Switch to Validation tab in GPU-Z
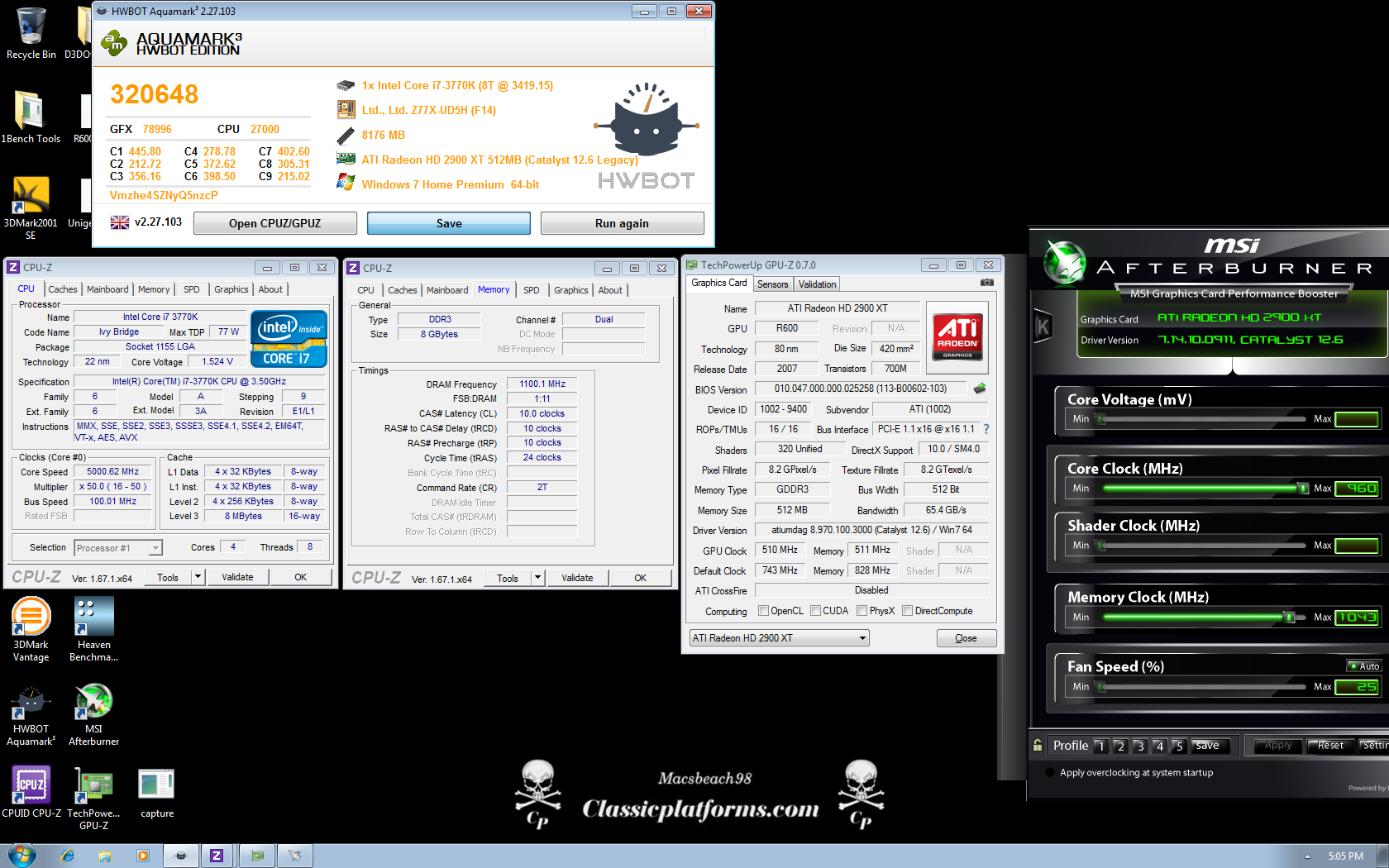 817,284
